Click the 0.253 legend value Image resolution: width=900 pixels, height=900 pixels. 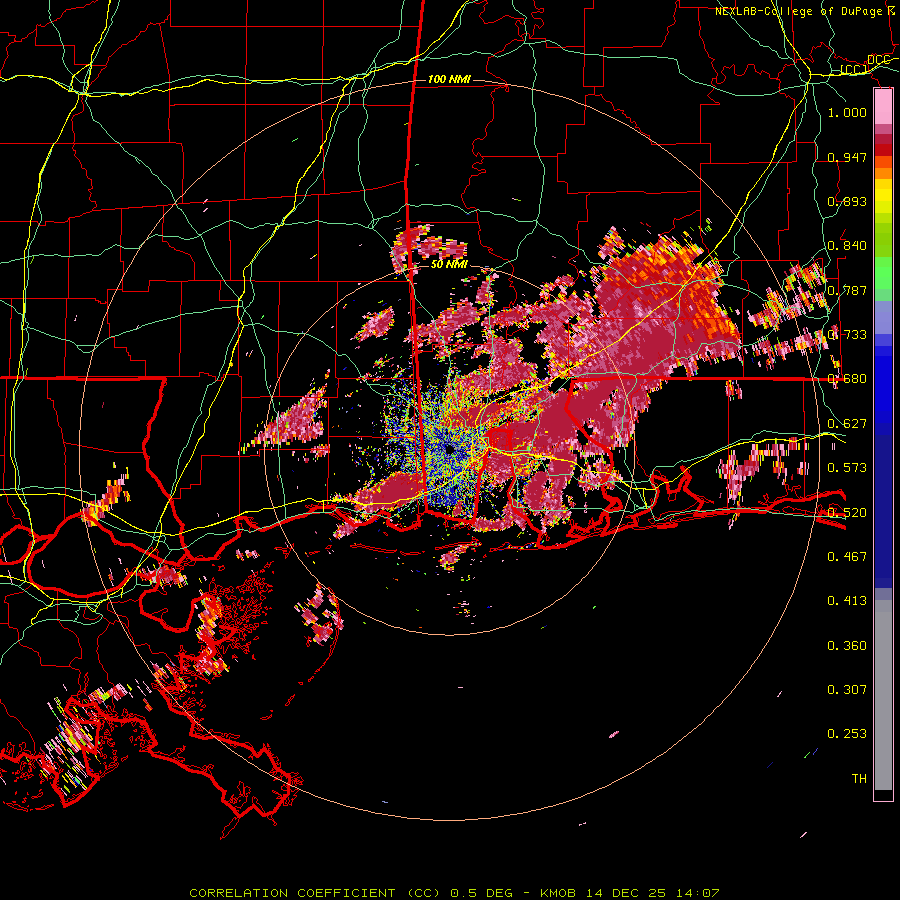pyautogui.click(x=847, y=734)
